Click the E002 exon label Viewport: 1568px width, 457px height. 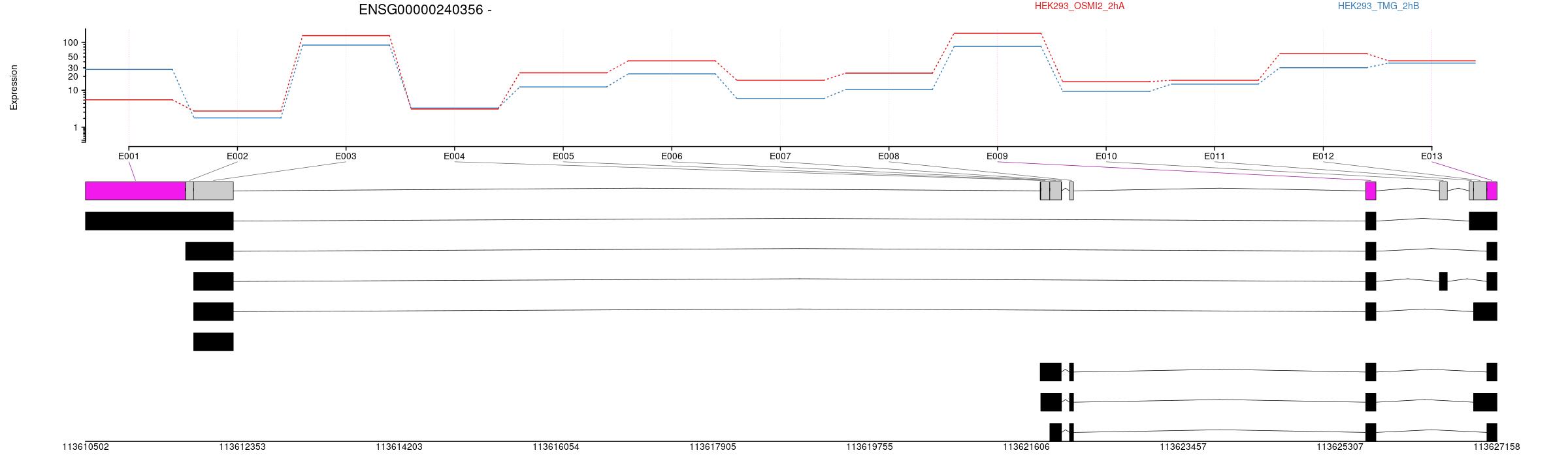click(x=237, y=156)
